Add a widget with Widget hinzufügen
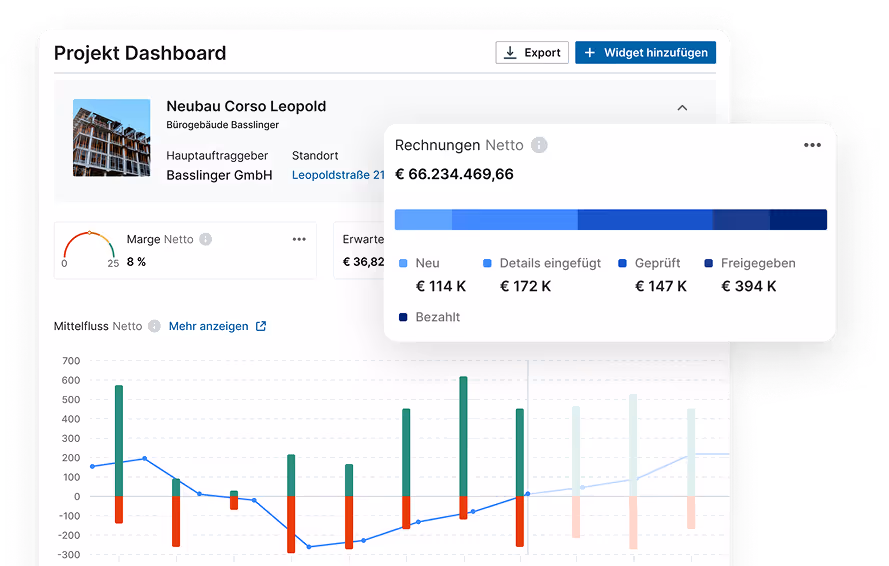Viewport: 889px width, 566px height. (645, 53)
